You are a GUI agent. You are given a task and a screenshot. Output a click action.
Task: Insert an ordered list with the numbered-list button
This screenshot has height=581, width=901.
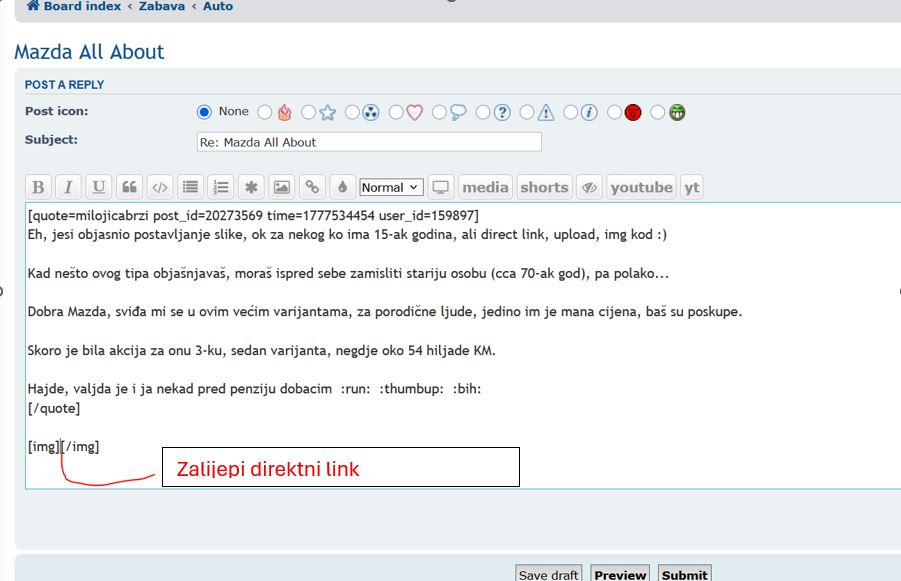[221, 187]
